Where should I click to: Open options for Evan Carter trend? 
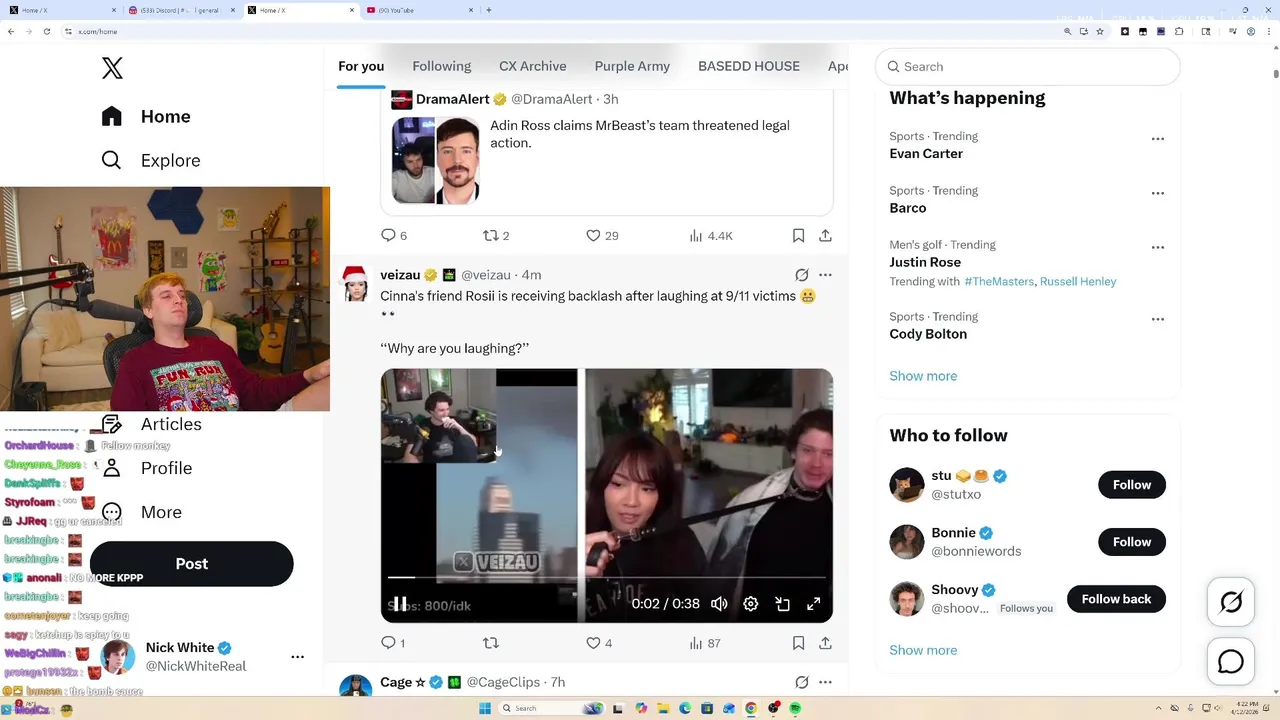[x=1158, y=139]
